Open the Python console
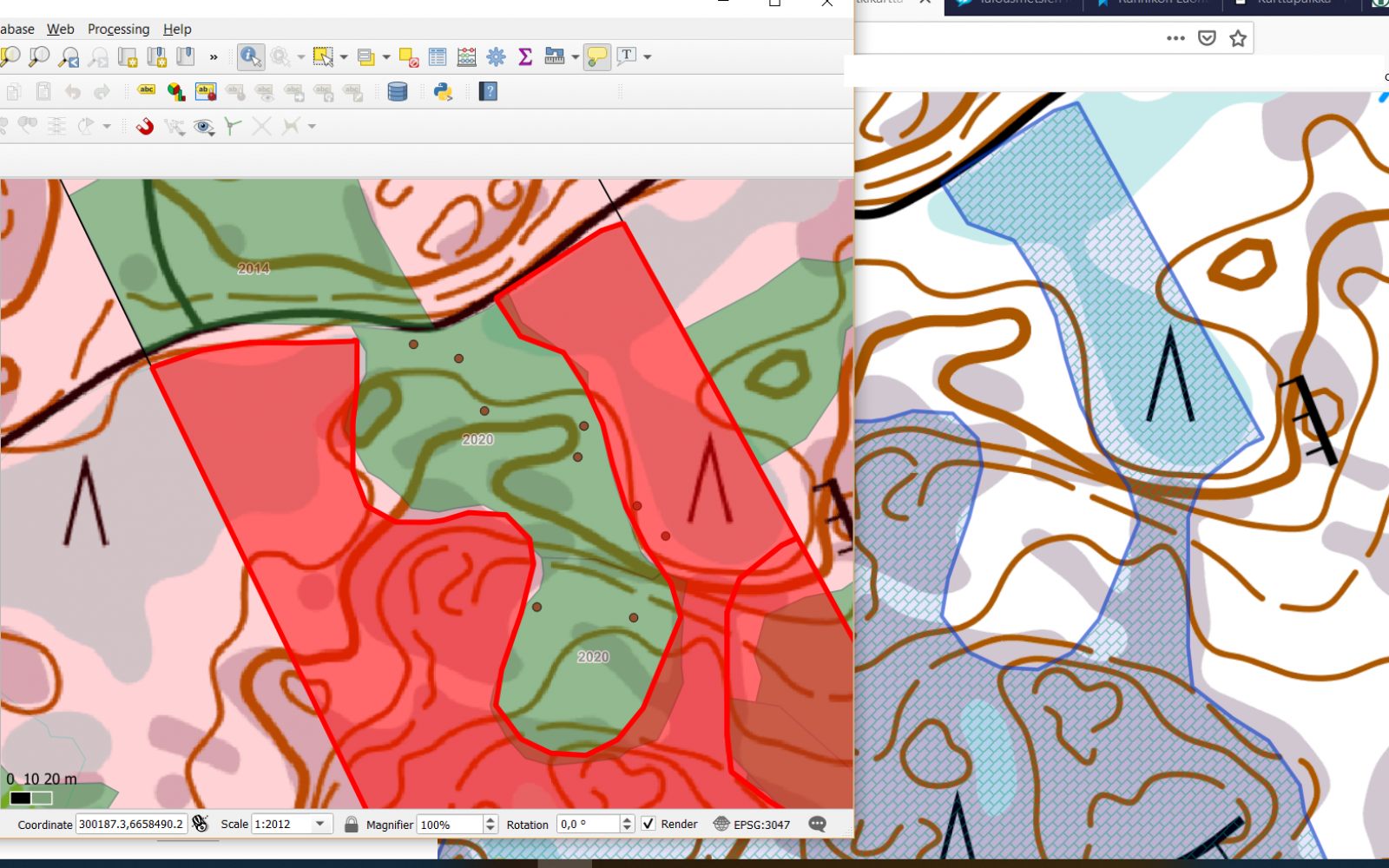Screen dimensions: 1389x868 coord(443,92)
